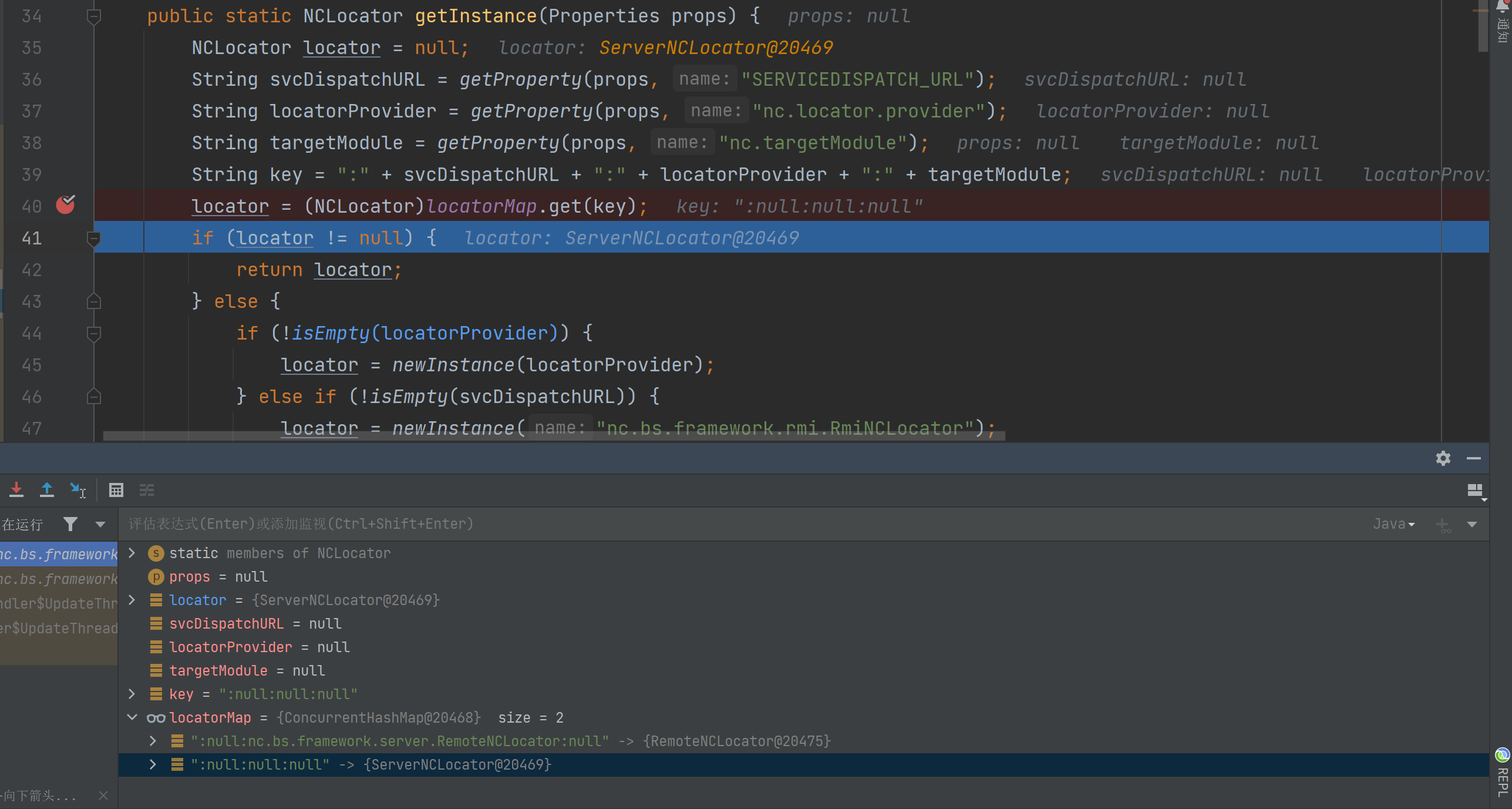
Task: Click the add watch plus icon
Action: 1443,524
